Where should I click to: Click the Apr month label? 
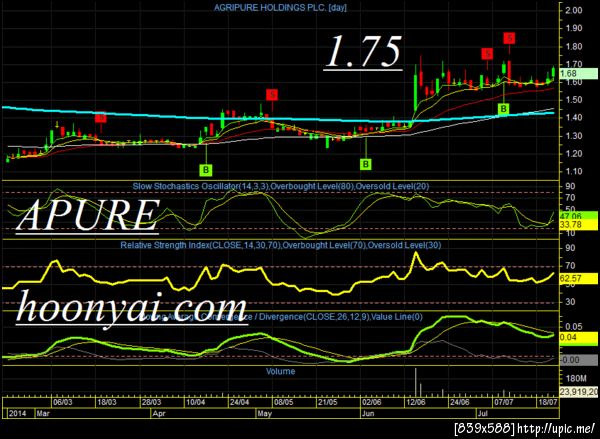click(x=158, y=414)
